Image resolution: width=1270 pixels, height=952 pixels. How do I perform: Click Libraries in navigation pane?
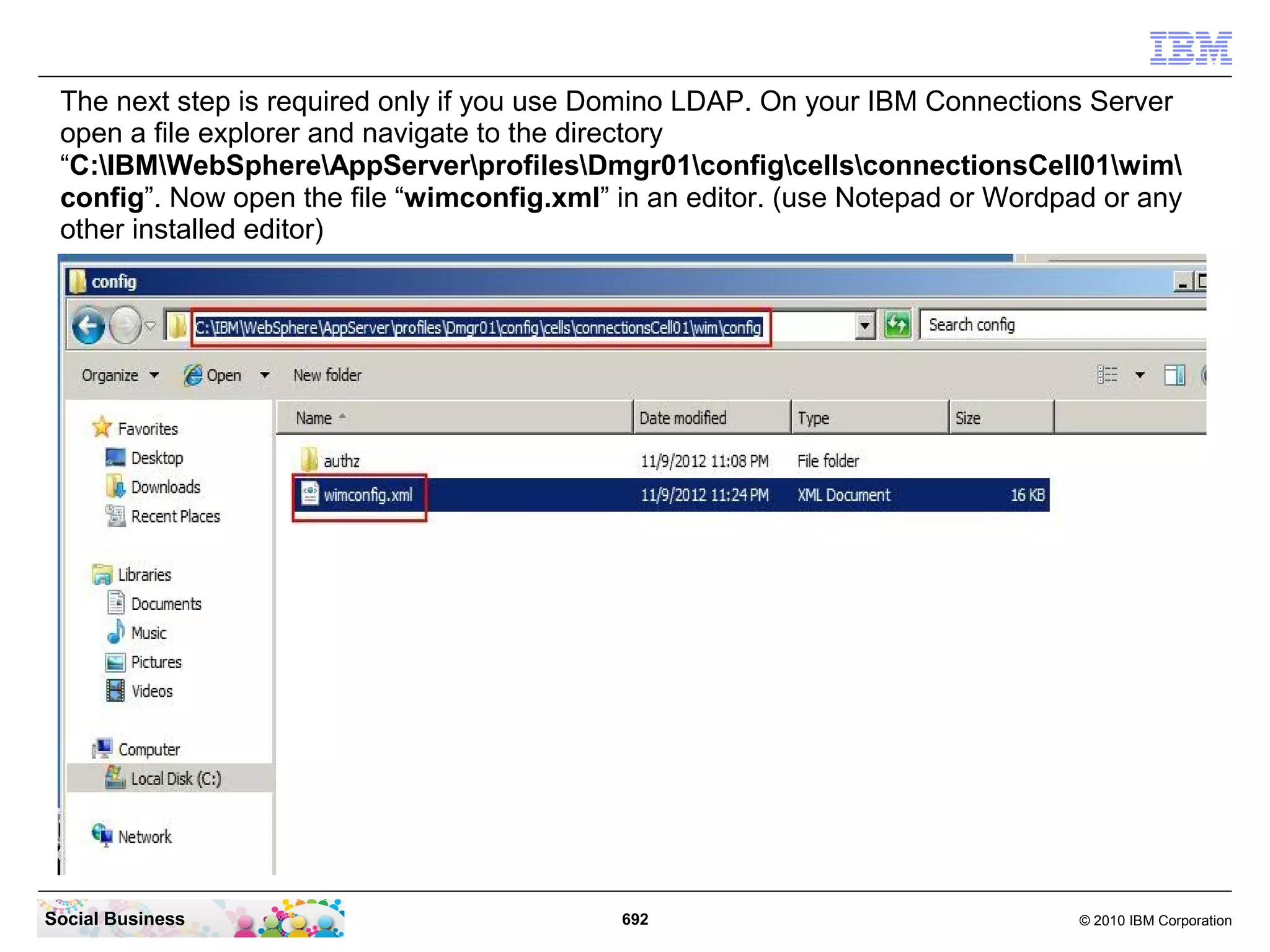pyautogui.click(x=131, y=575)
